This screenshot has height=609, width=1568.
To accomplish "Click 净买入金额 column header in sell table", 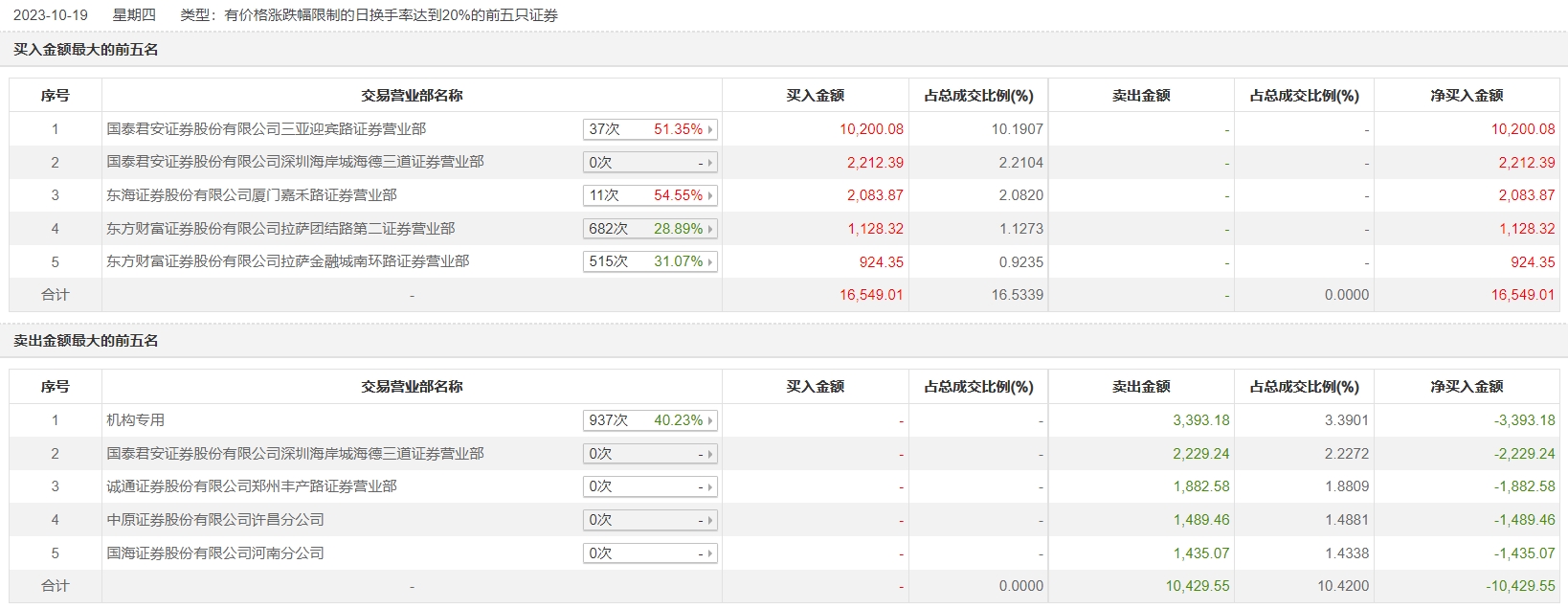I will 1467,387.
